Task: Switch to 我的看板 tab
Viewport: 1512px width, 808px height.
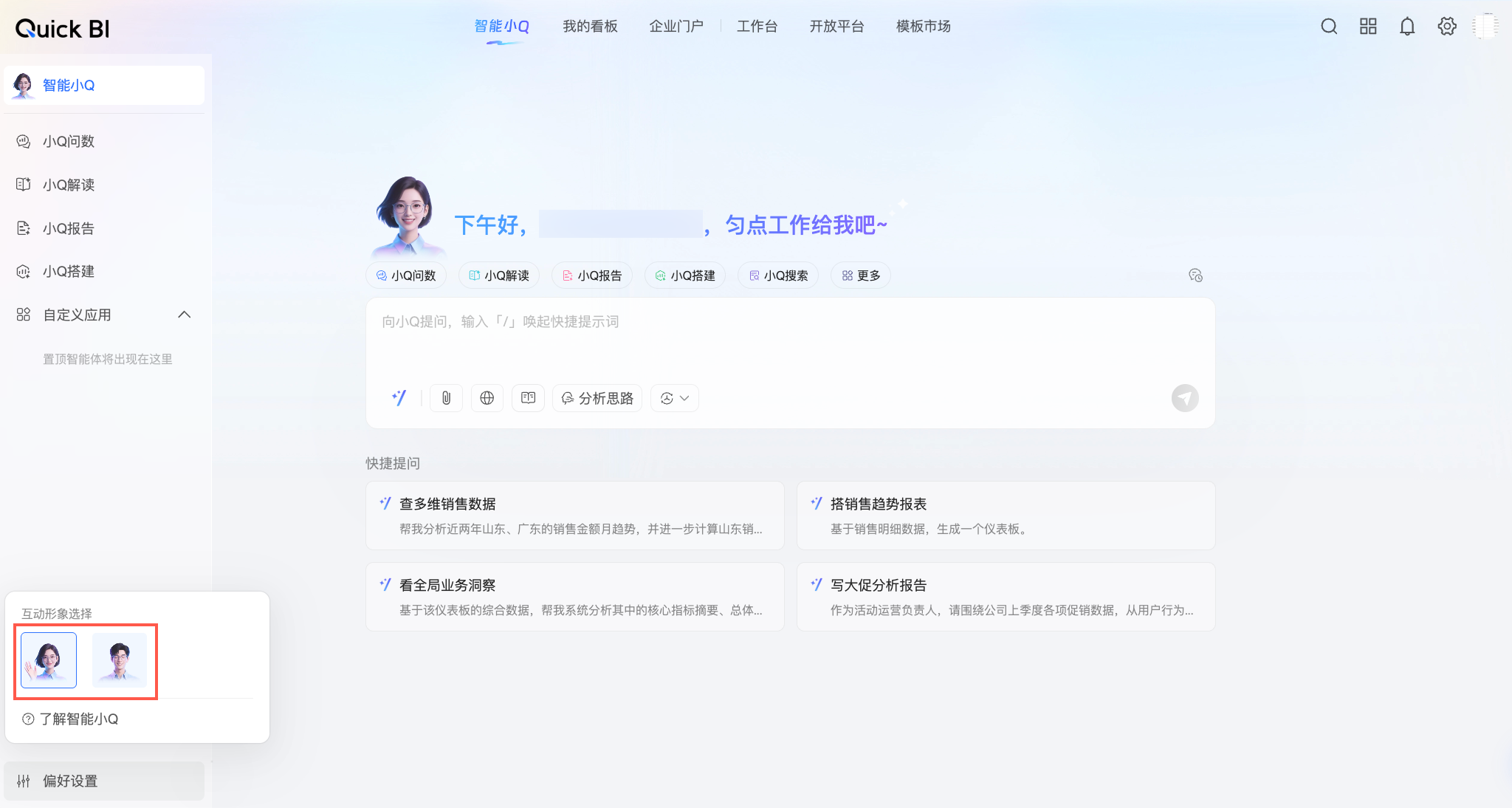Action: (x=590, y=27)
